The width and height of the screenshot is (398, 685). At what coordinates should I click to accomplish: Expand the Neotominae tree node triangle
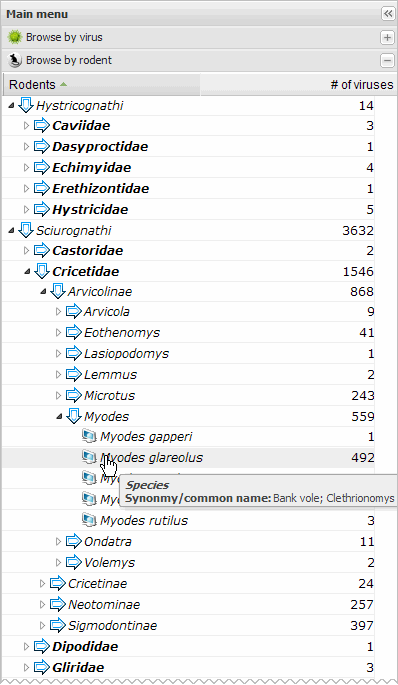42,604
